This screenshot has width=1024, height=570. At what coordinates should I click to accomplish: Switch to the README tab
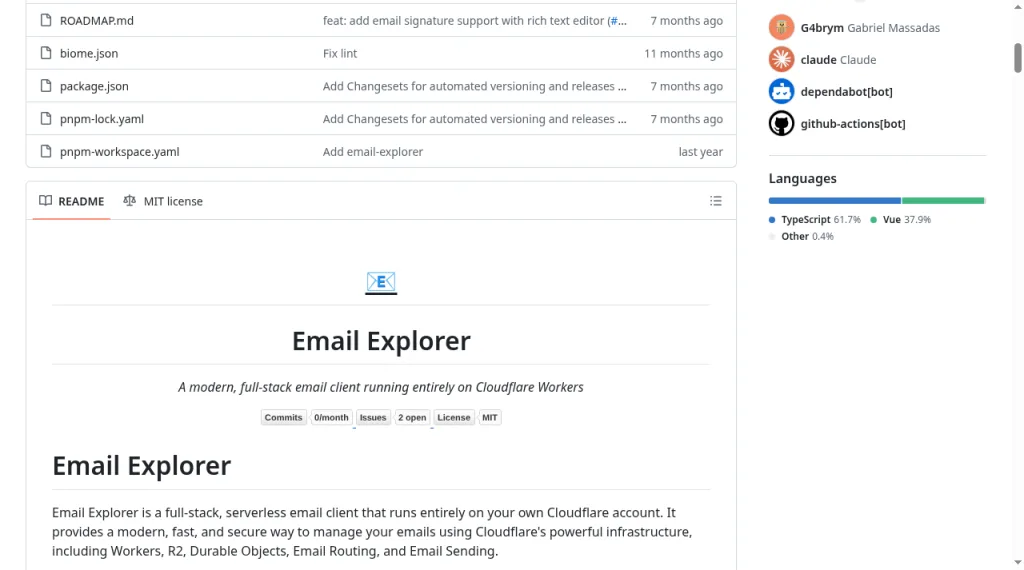coord(71,201)
